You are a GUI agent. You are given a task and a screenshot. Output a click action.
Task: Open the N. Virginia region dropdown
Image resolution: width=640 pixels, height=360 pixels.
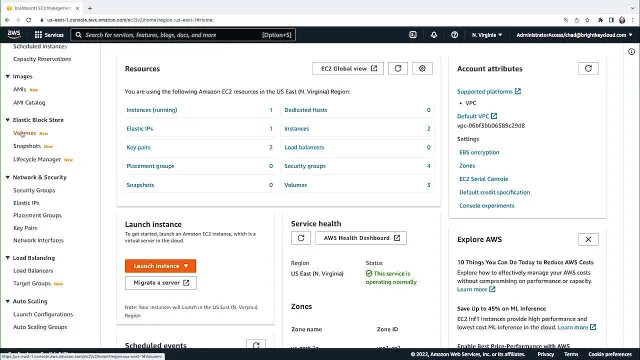coord(487,35)
